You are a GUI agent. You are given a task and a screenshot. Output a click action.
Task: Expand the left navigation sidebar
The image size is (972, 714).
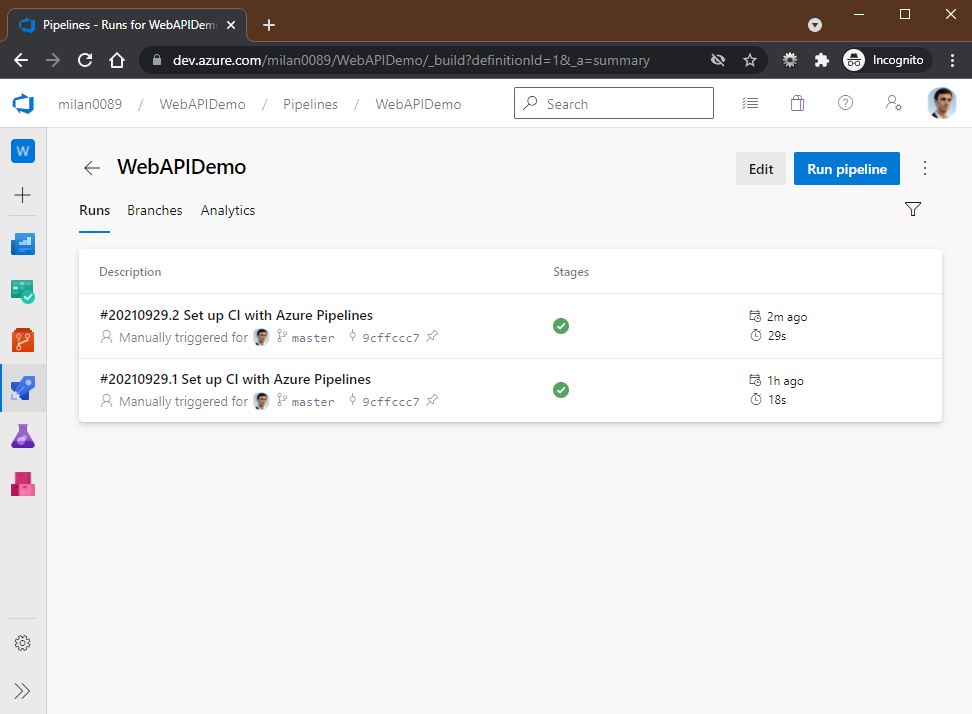[x=22, y=691]
